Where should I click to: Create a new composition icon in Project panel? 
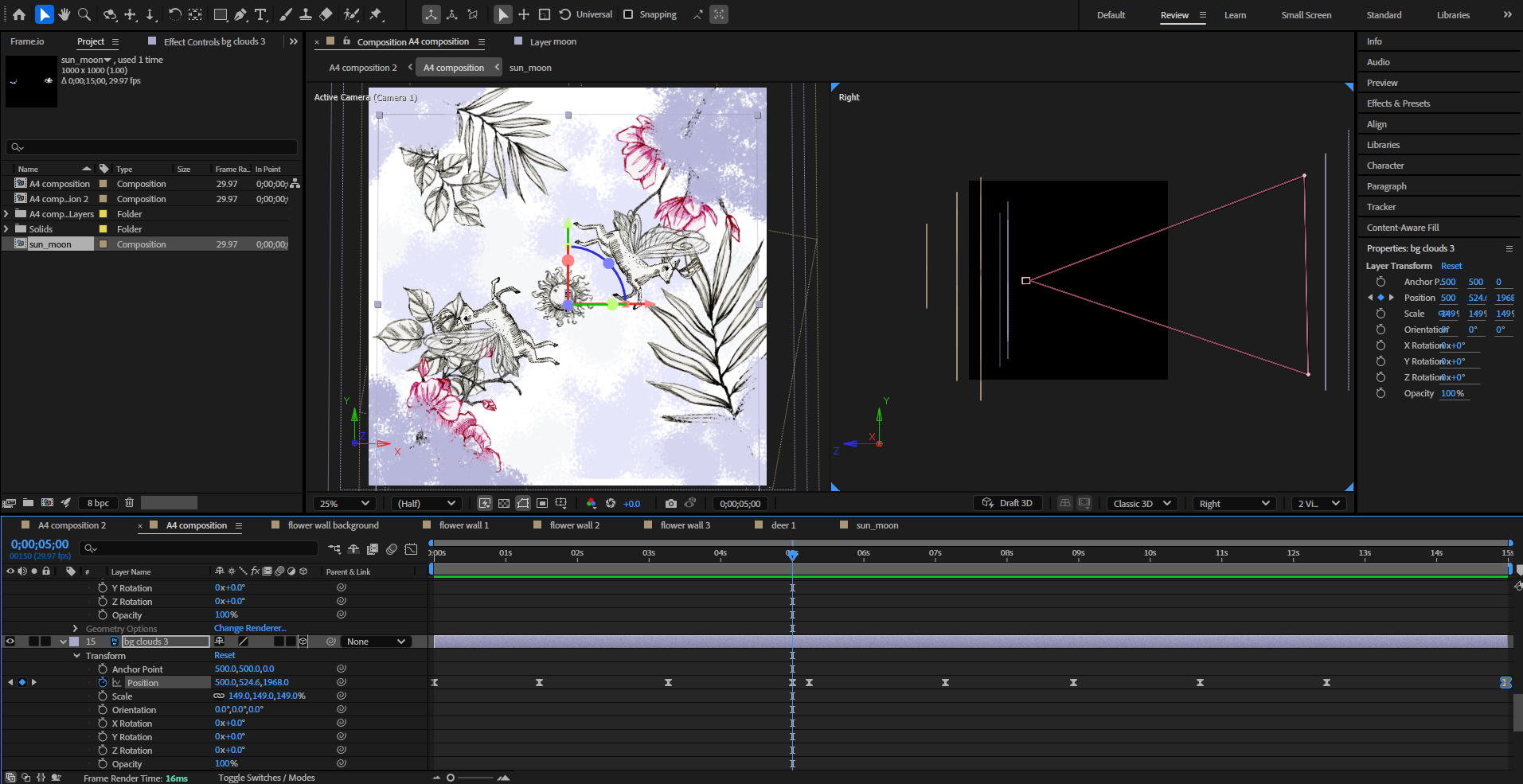[47, 502]
